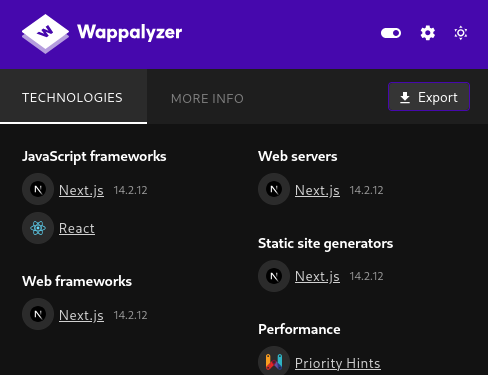Click the Web servers heading

(x=298, y=156)
